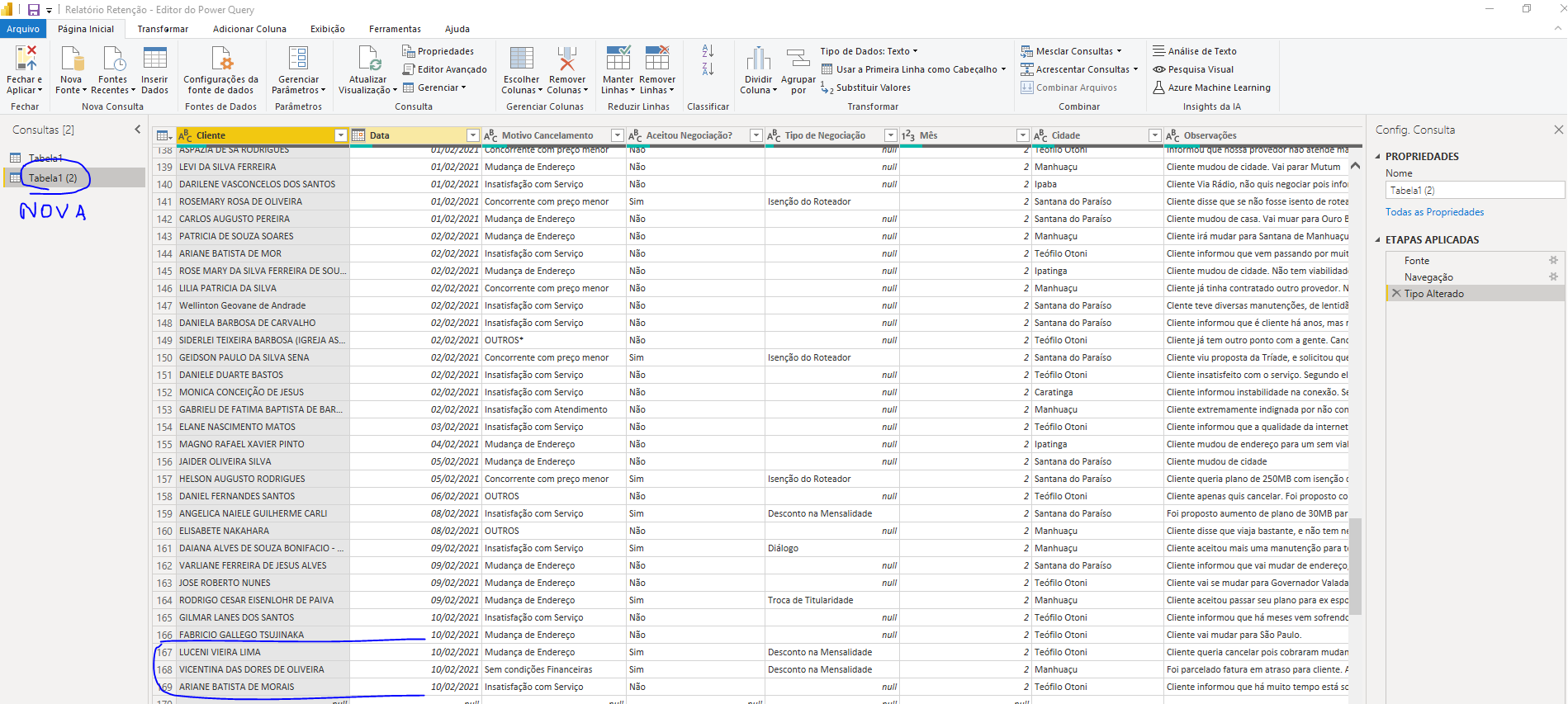This screenshot has height=704, width=1568.
Task: Click Análise de Texto
Action: pyautogui.click(x=1195, y=51)
